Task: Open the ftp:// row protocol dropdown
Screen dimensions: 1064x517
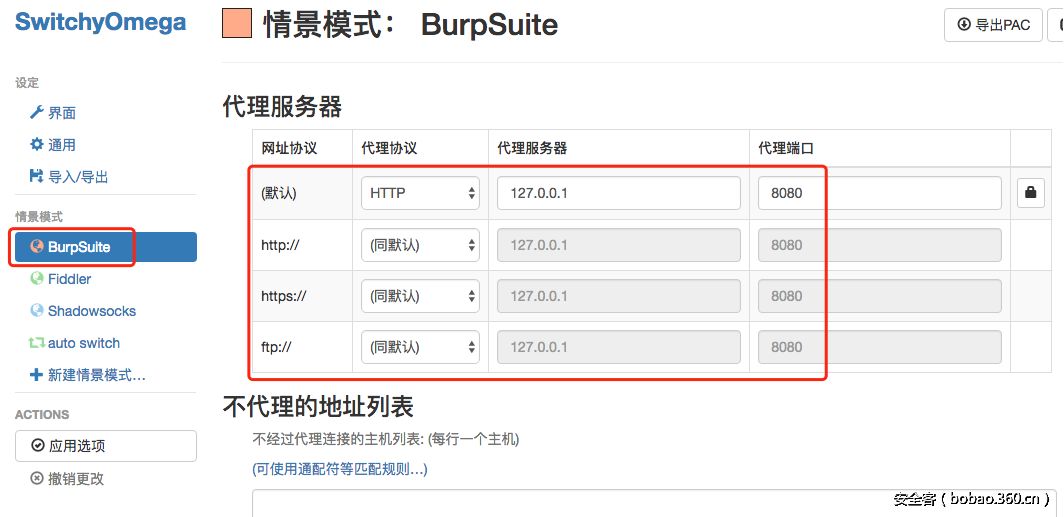Action: click(420, 347)
